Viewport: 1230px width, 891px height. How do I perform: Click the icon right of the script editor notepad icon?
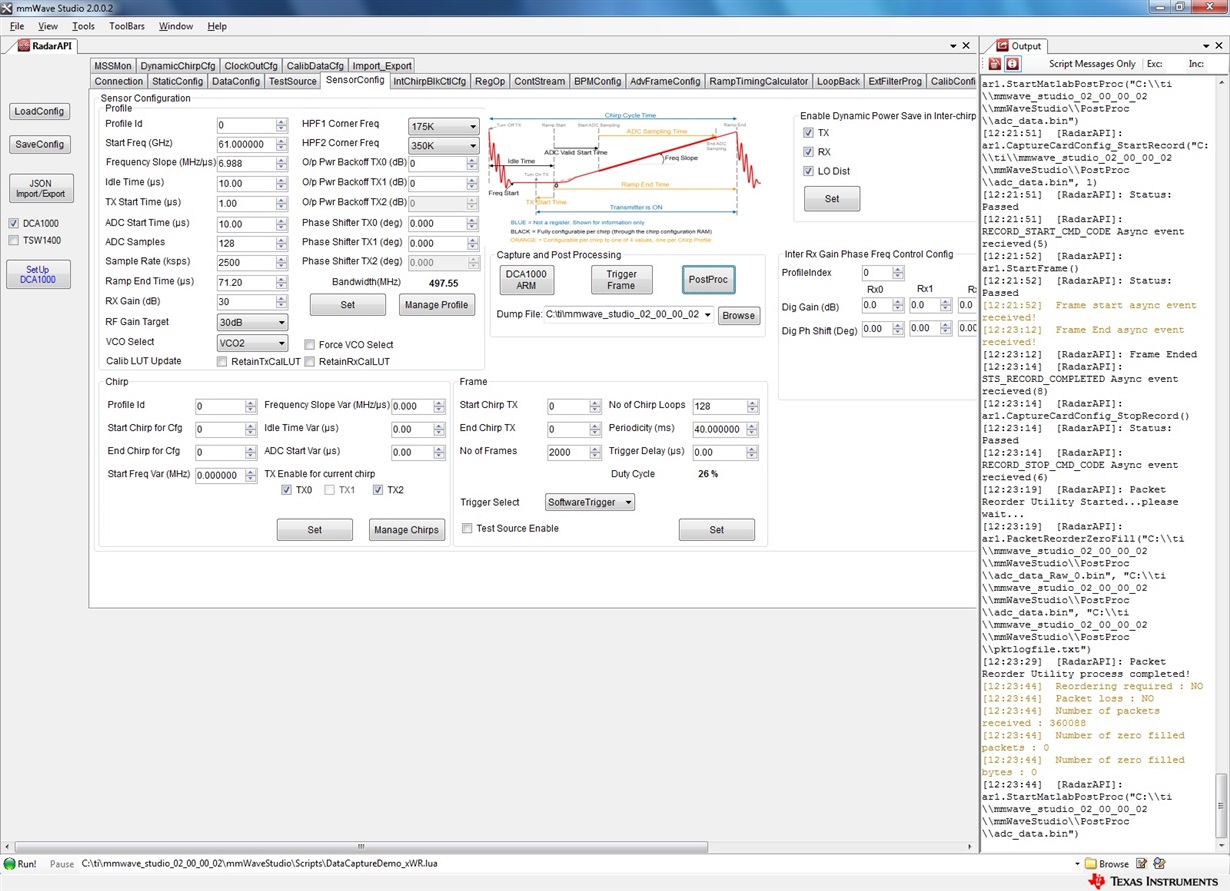point(1158,863)
